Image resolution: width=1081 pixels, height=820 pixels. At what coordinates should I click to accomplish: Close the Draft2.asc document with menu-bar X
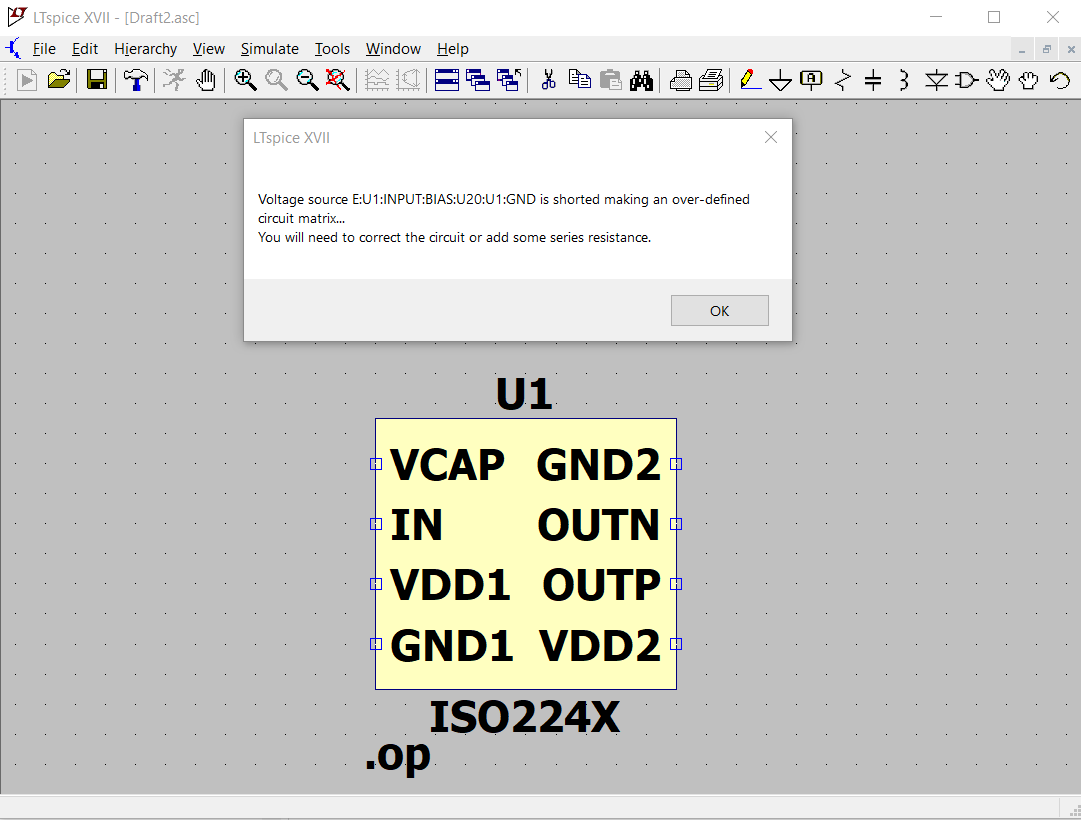click(1071, 50)
